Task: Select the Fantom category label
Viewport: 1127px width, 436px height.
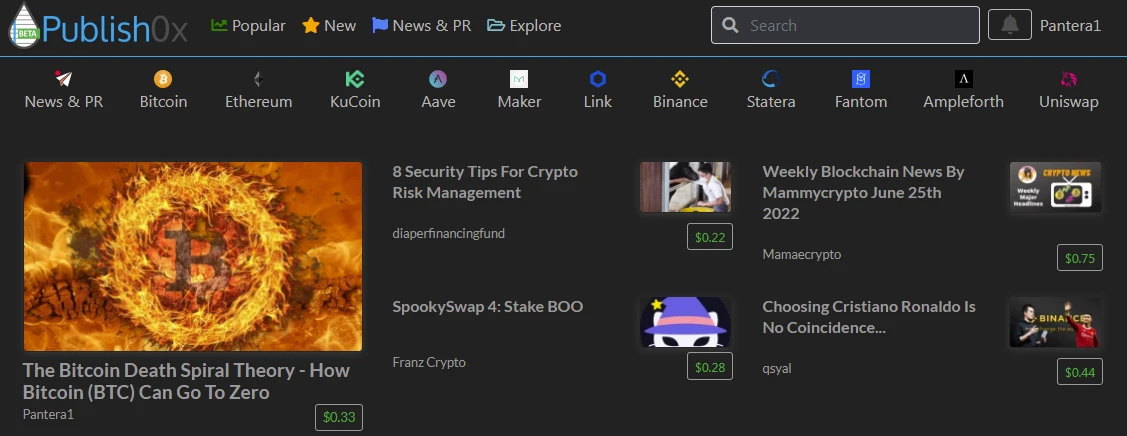Action: 861,101
